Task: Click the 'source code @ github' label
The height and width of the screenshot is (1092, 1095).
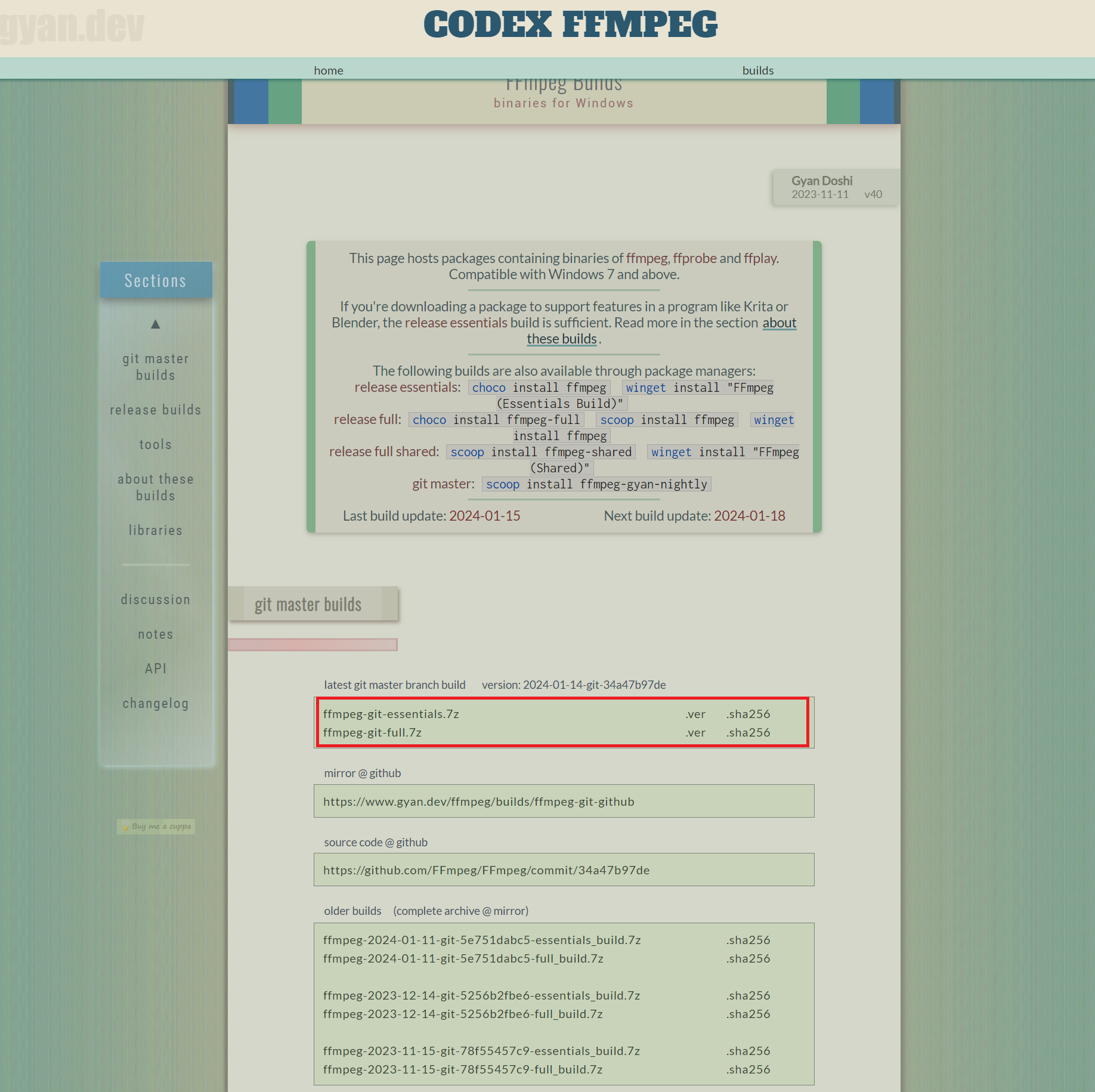Action: click(x=376, y=842)
